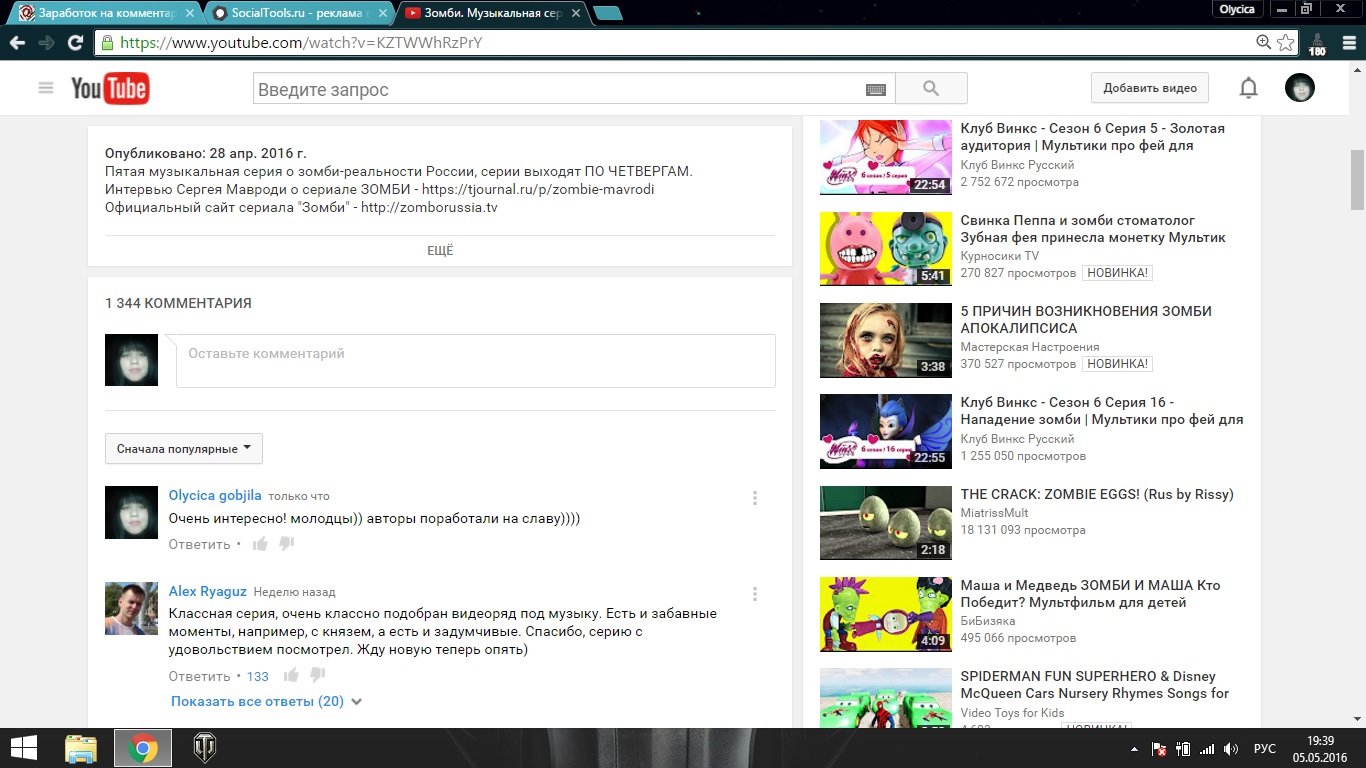Click the Chrome taskbar icon
This screenshot has width=1366, height=768.
coord(143,748)
